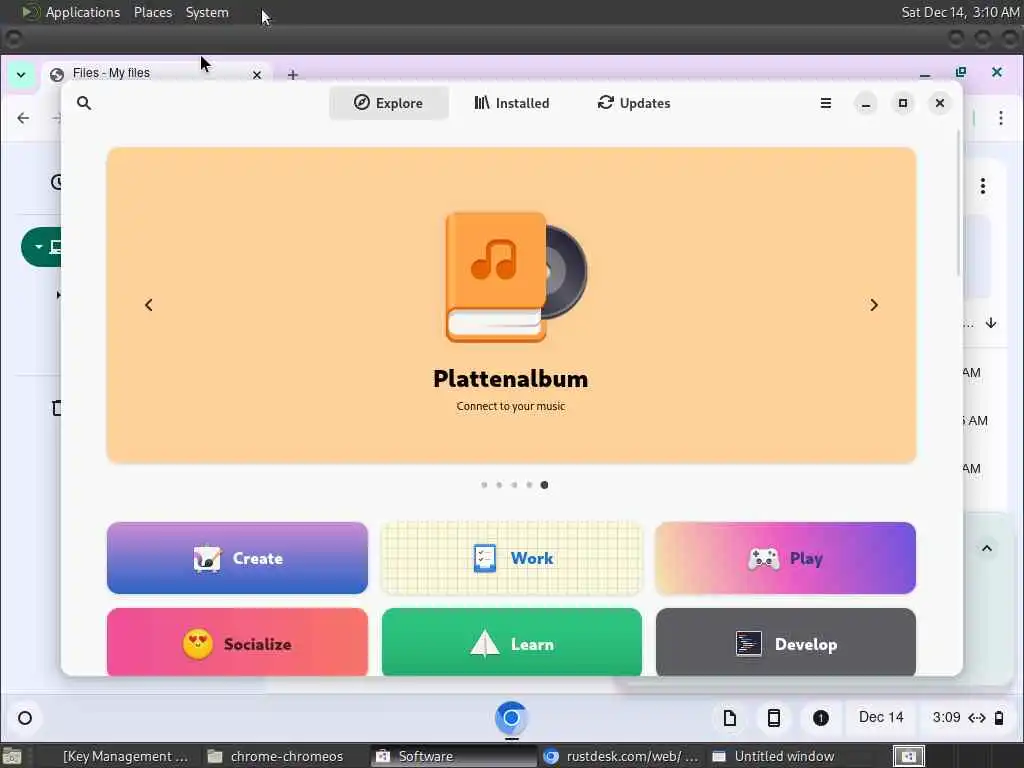Switch to the Installed tab
1024x768 pixels.
[x=512, y=103]
